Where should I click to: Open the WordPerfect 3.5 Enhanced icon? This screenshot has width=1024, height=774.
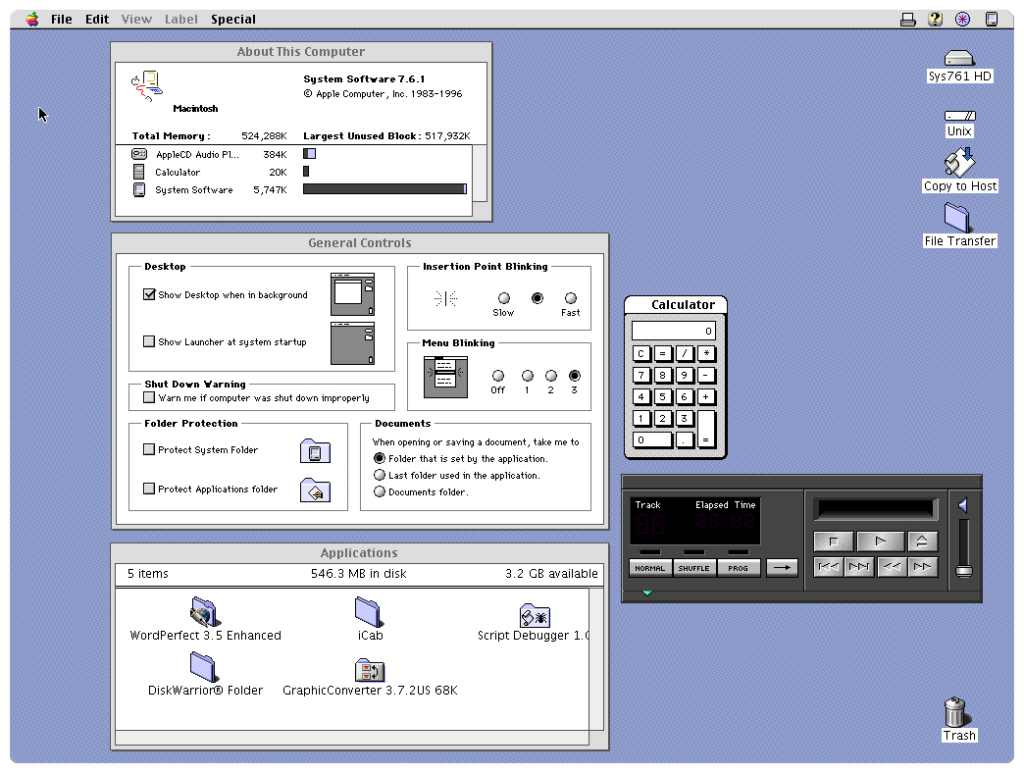pyautogui.click(x=205, y=611)
